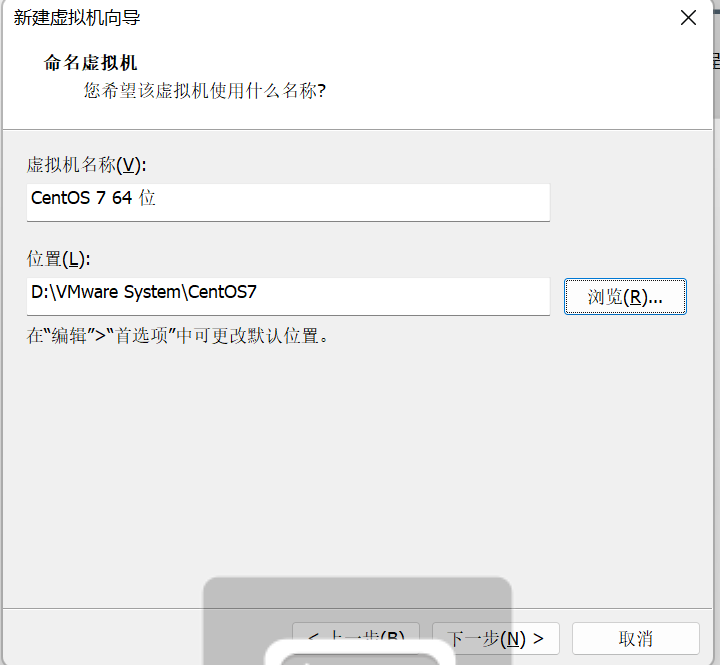Go to 下一步(N) next step

coord(495,638)
